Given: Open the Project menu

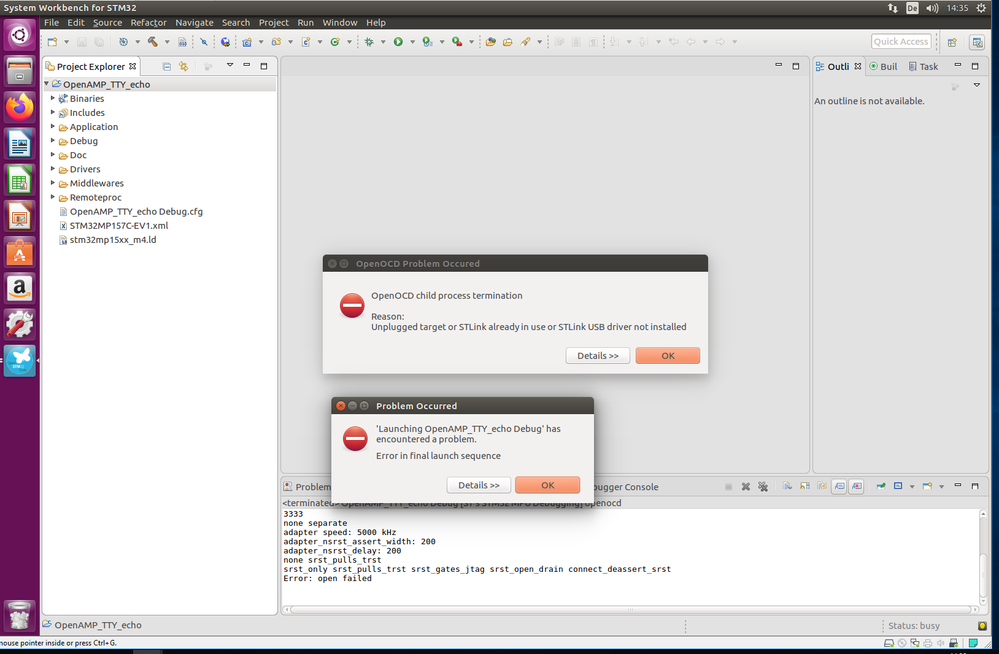Looking at the screenshot, I should [273, 22].
